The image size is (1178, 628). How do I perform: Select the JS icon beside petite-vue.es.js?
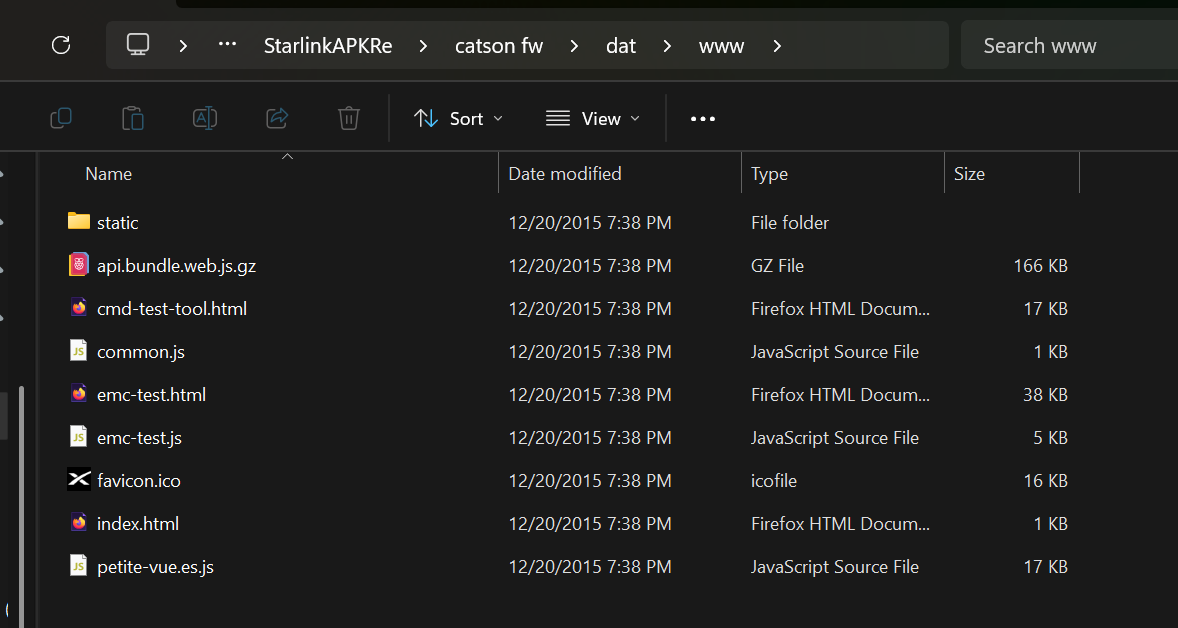[79, 566]
